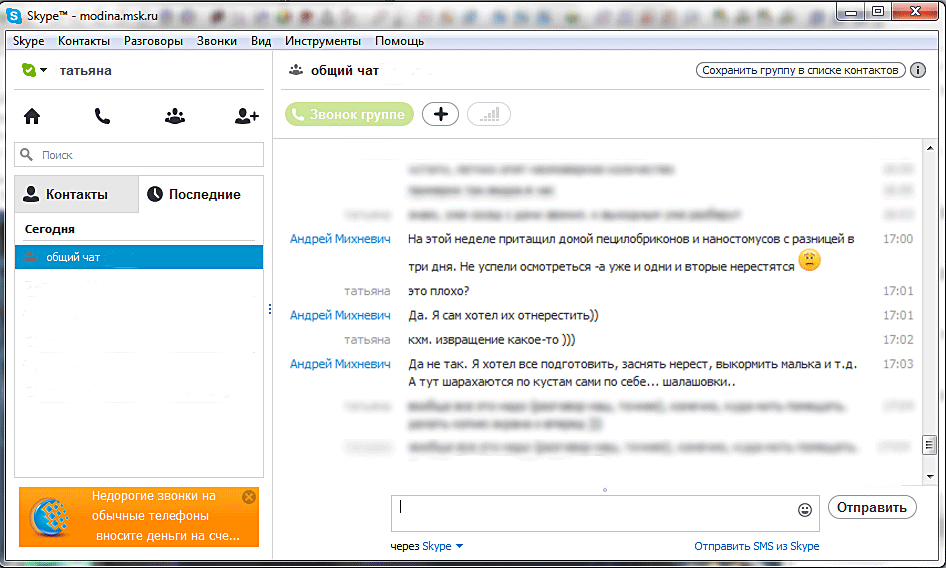Open the Инструменты menu
The width and height of the screenshot is (946, 568).
[323, 41]
